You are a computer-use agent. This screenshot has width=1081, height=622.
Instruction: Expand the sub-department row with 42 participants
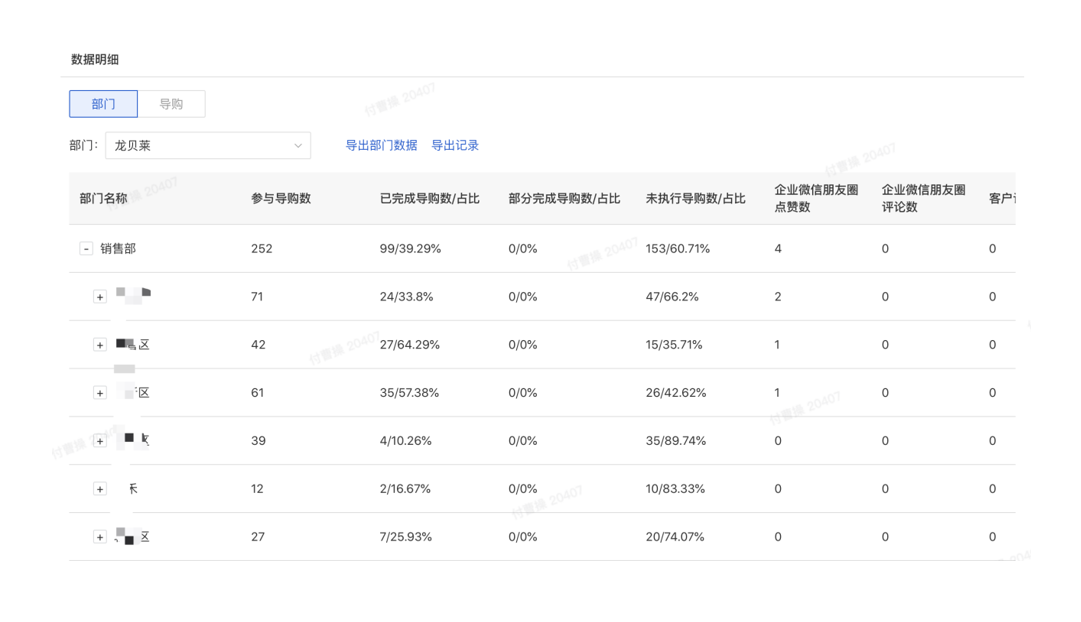[x=99, y=345]
